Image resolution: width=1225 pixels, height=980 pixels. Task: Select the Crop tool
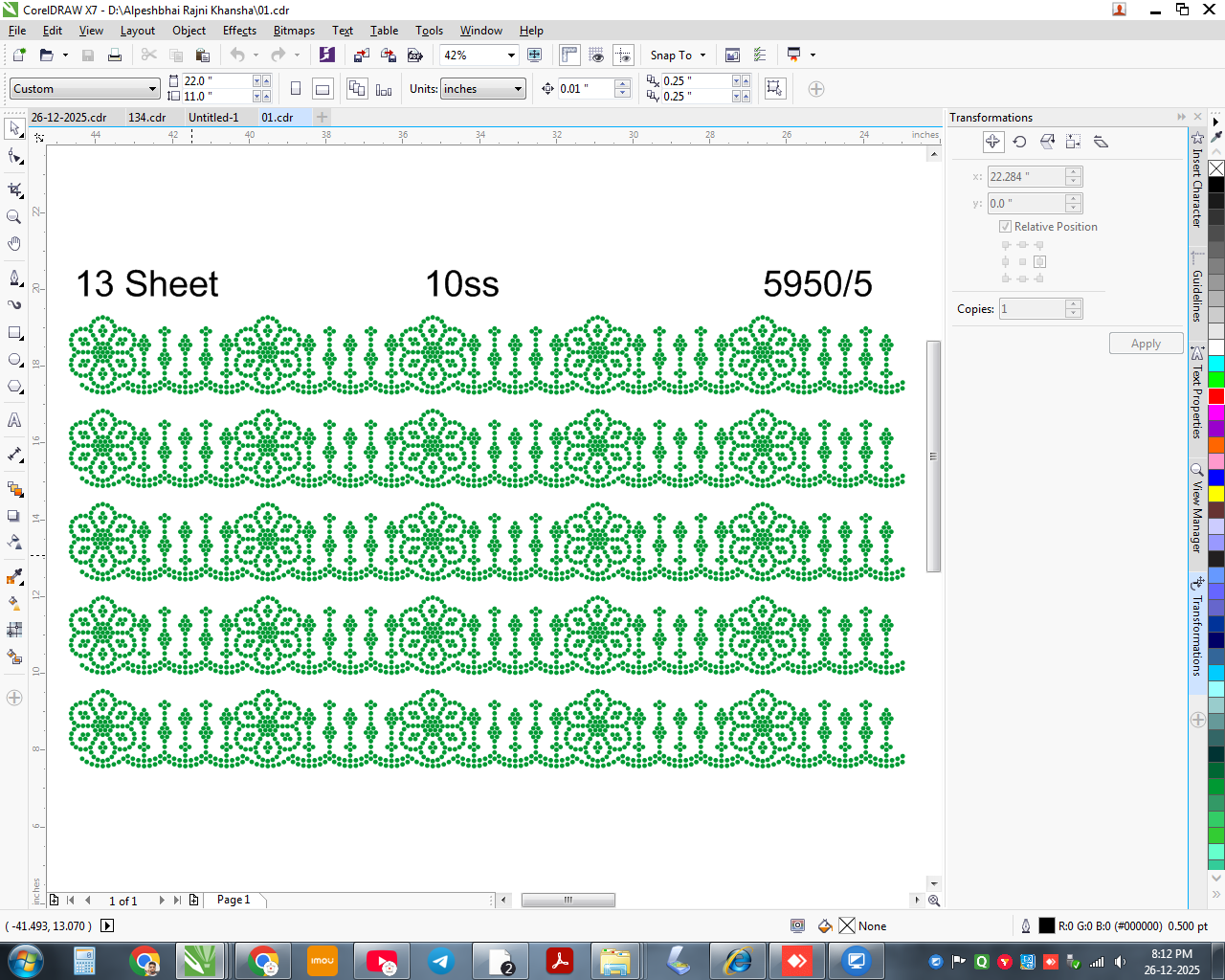(x=14, y=189)
